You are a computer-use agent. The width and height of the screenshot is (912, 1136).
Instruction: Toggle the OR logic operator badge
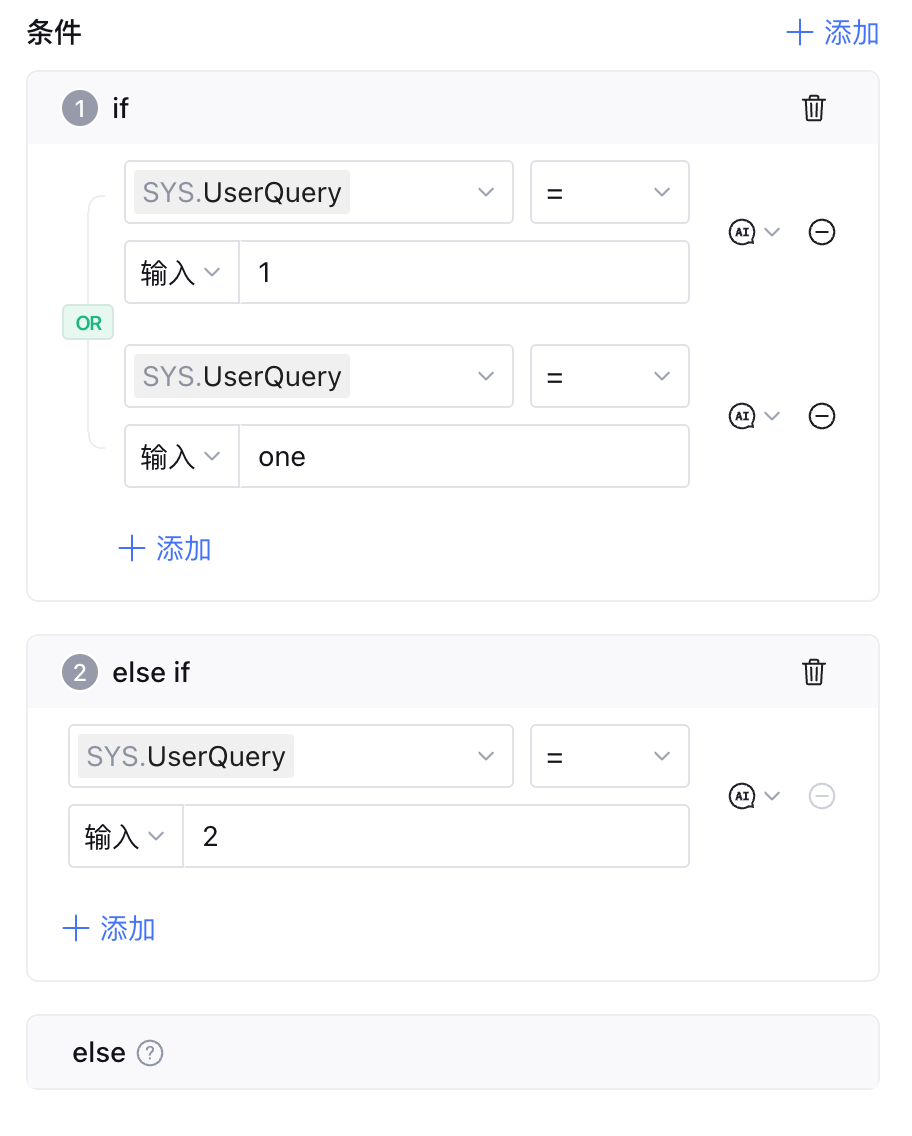coord(88,324)
